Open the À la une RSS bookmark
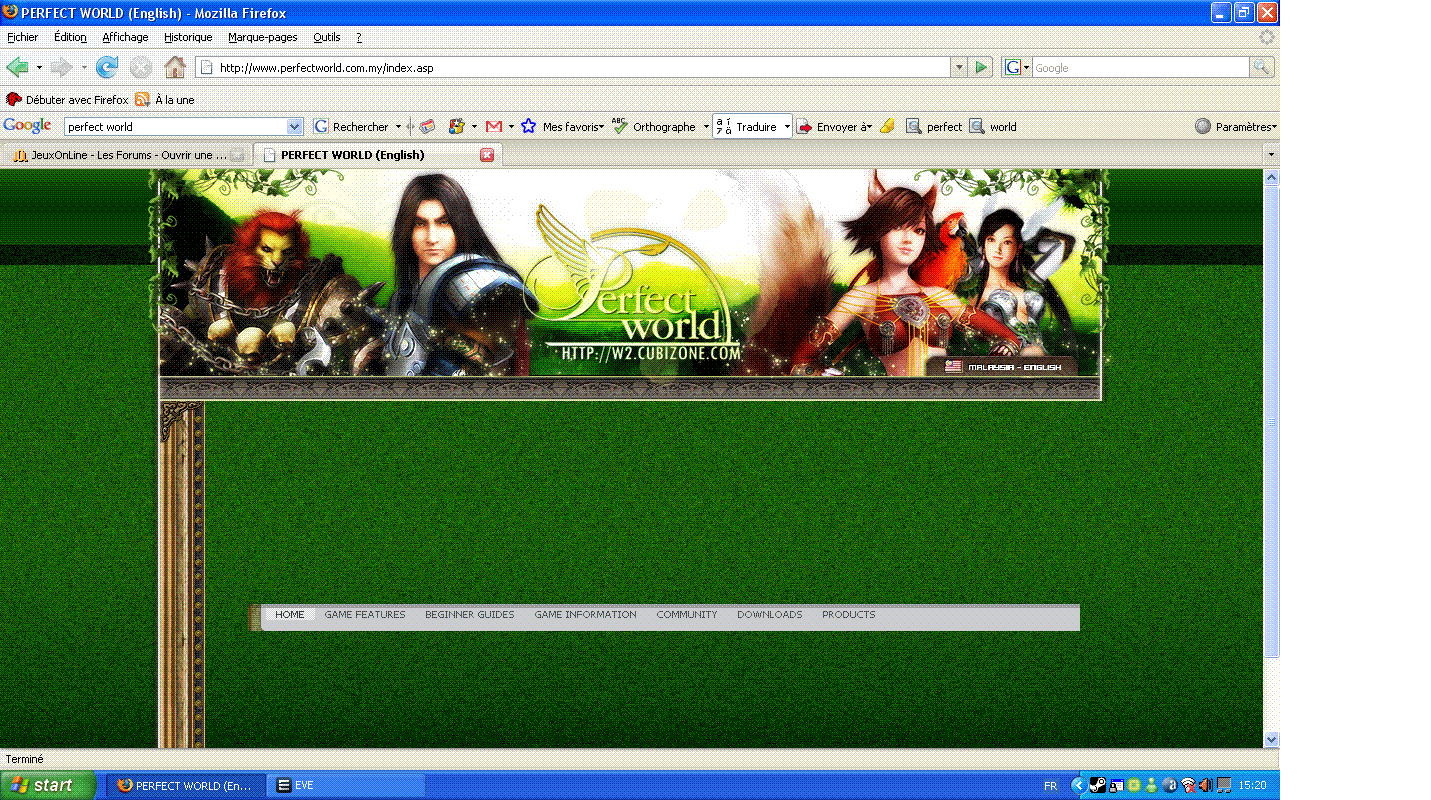This screenshot has height=800, width=1431. click(x=165, y=100)
